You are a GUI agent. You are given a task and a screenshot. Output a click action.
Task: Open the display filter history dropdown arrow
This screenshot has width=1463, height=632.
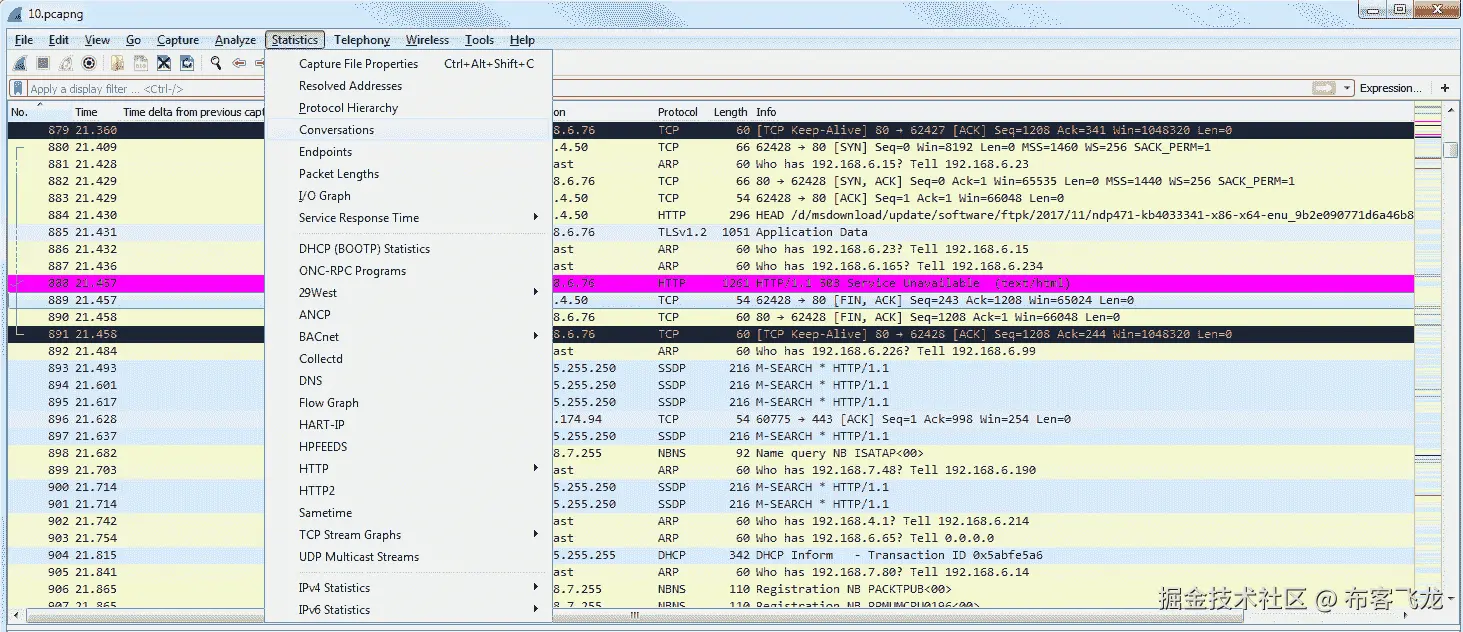[x=1348, y=88]
